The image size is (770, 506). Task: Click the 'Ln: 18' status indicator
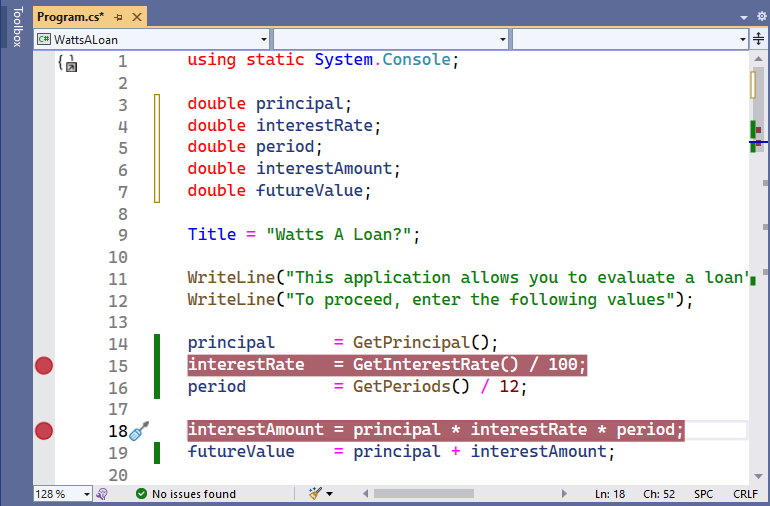[610, 494]
